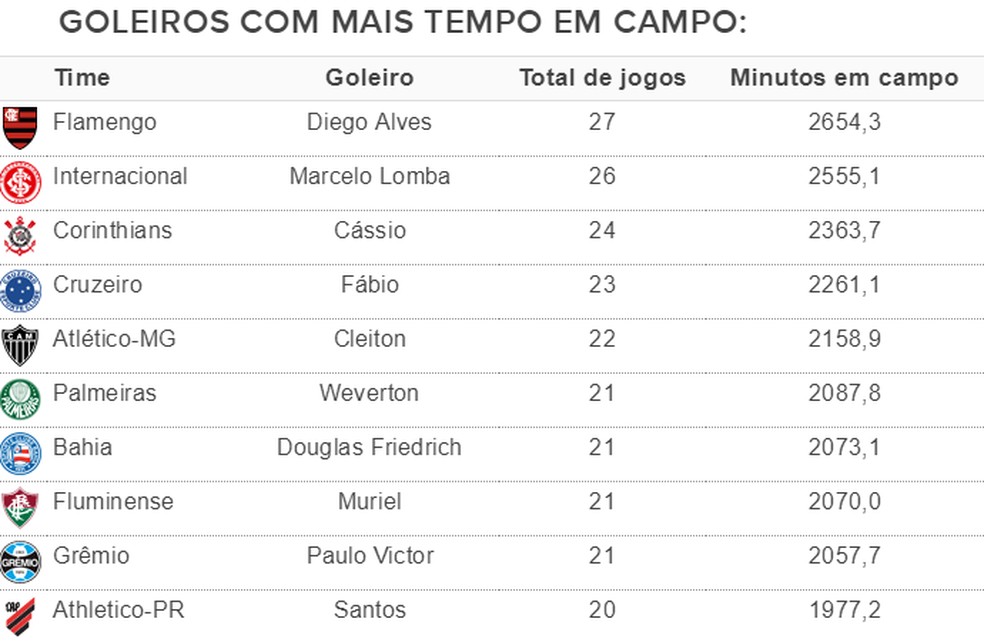Click the Internacional club crest
This screenshot has height=642, width=984.
pyautogui.click(x=21, y=183)
